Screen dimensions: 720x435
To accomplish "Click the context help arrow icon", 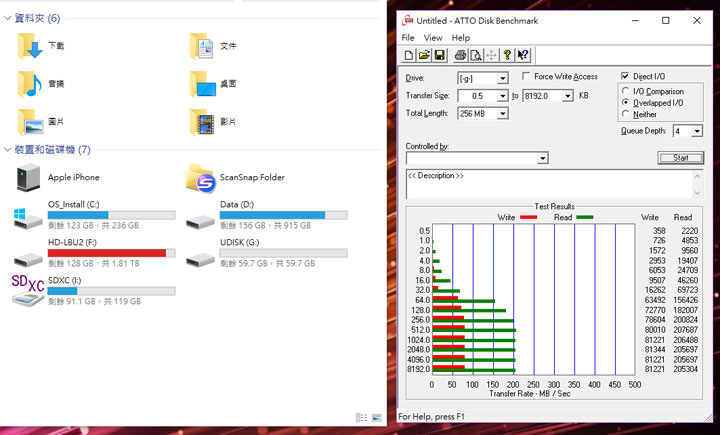I will [x=523, y=55].
